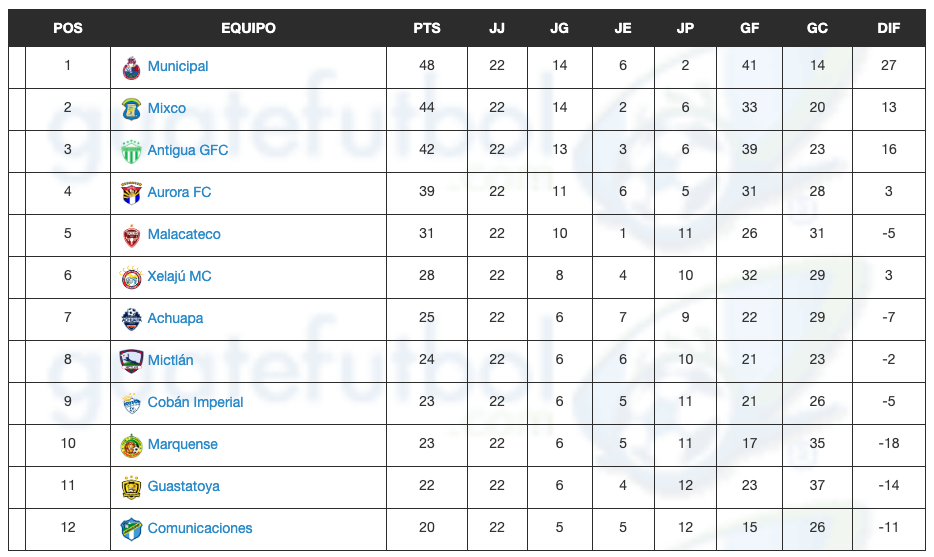Click the Marquense team crest icon

(131, 445)
